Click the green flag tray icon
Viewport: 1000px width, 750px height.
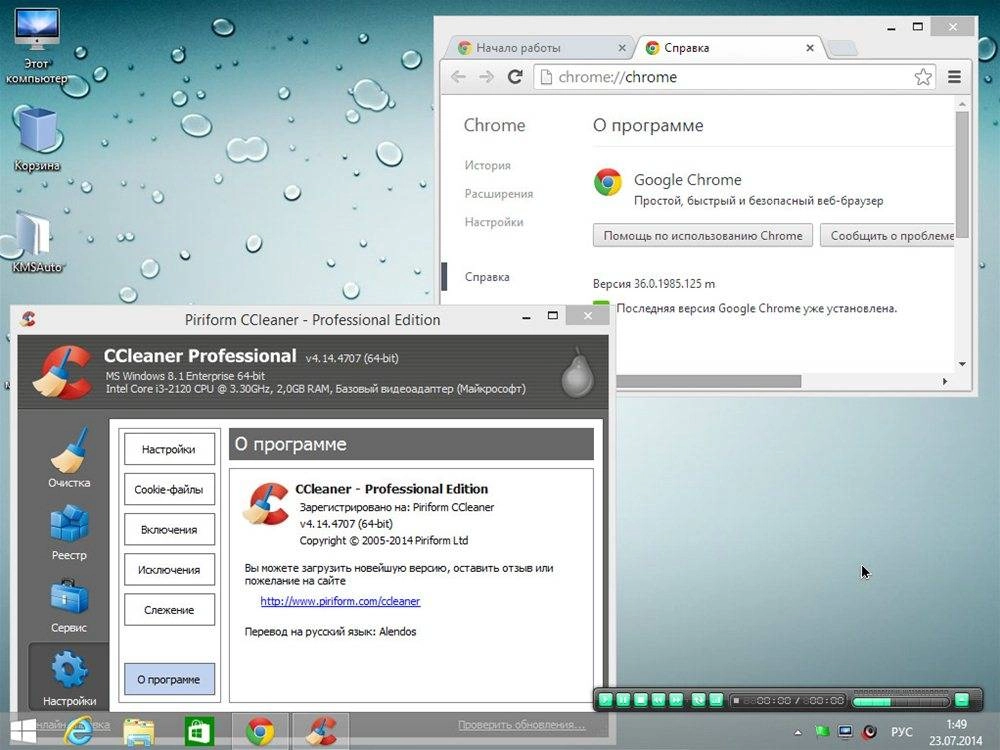(822, 732)
